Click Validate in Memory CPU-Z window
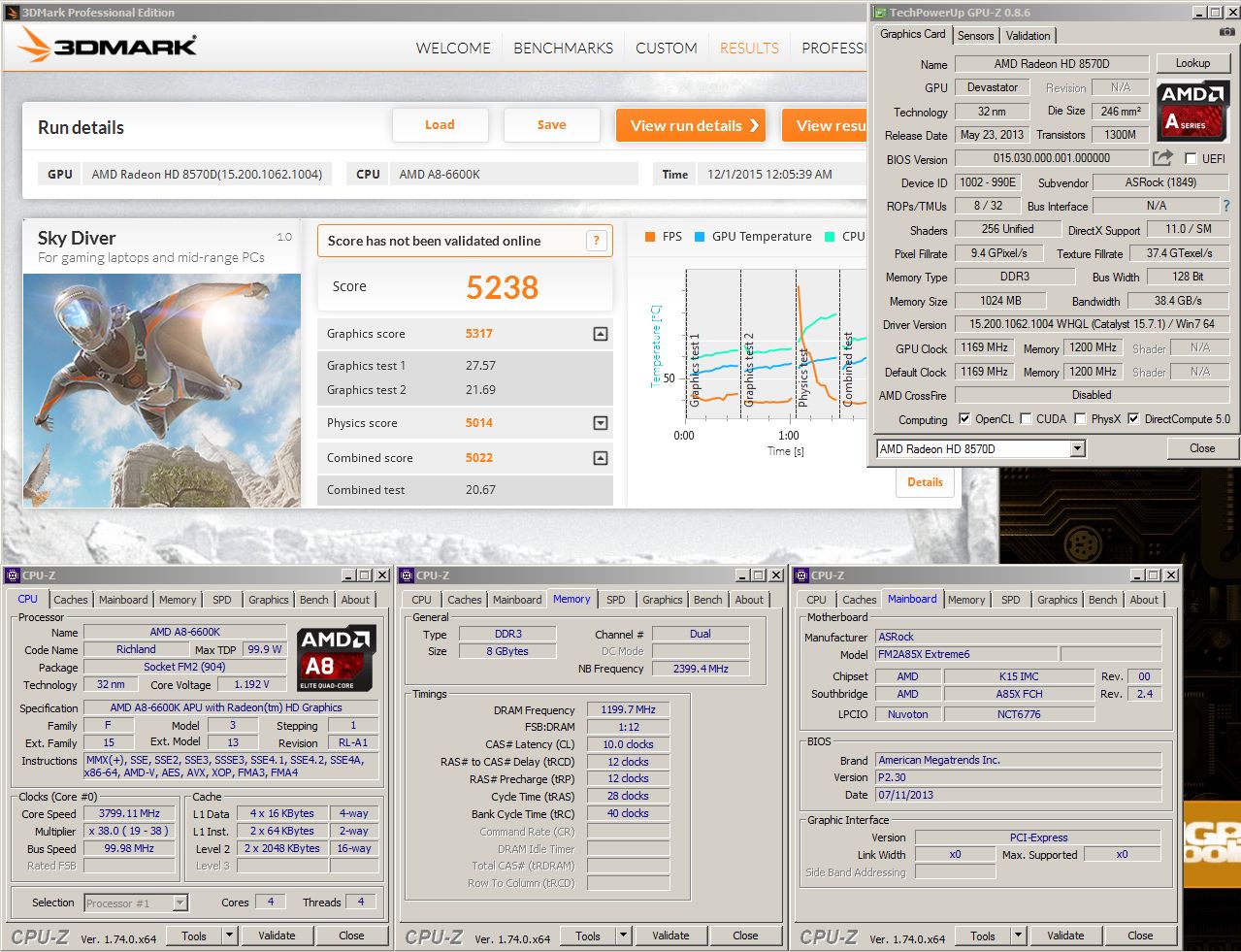 coord(670,936)
